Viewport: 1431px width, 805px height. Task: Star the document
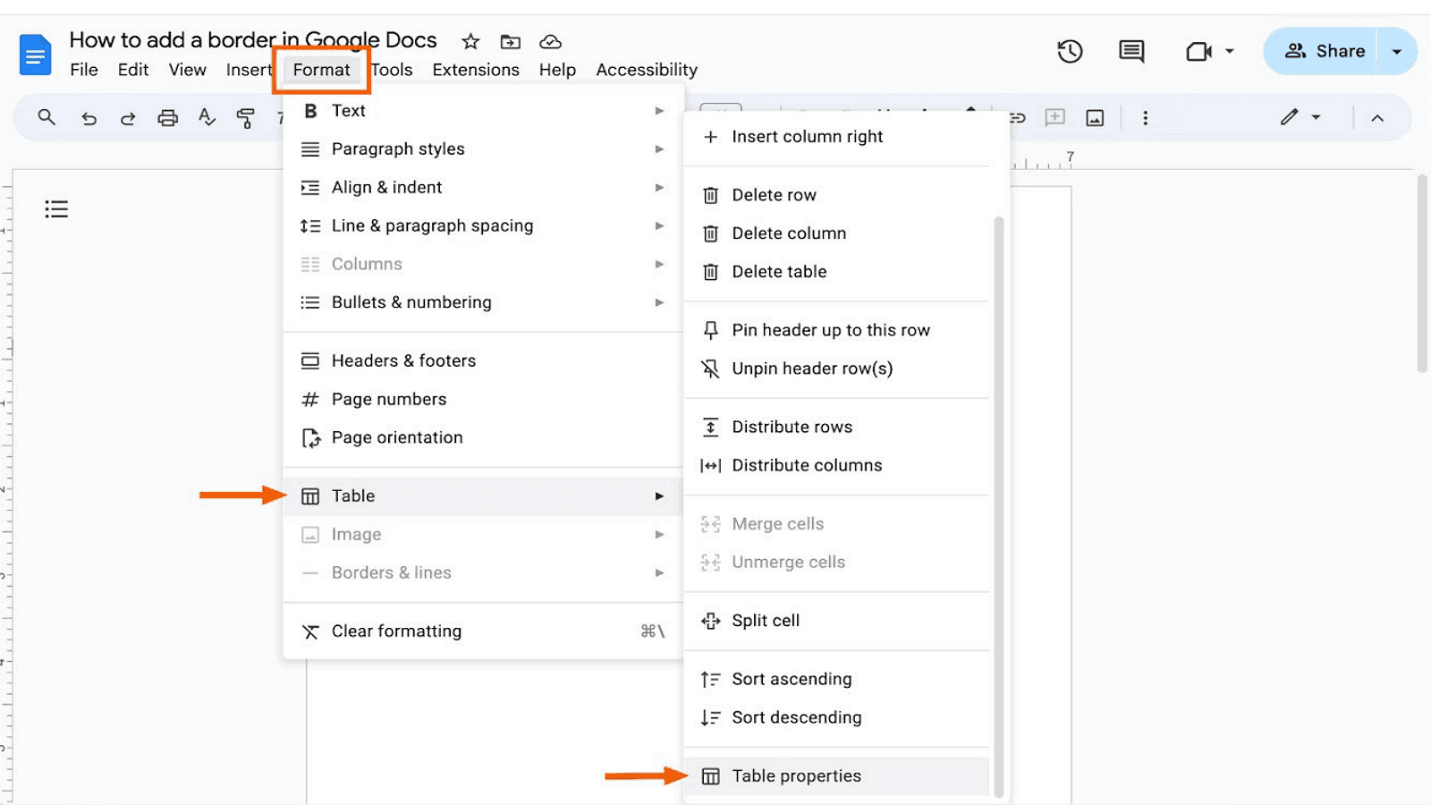coord(470,41)
